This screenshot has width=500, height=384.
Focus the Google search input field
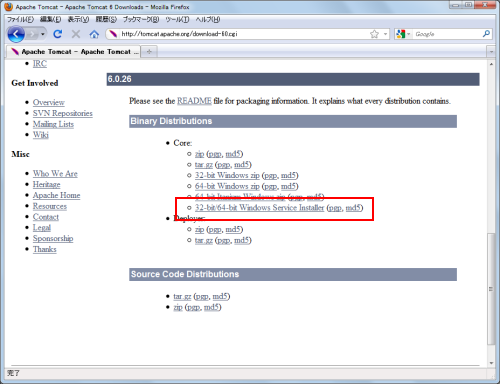tap(448, 34)
